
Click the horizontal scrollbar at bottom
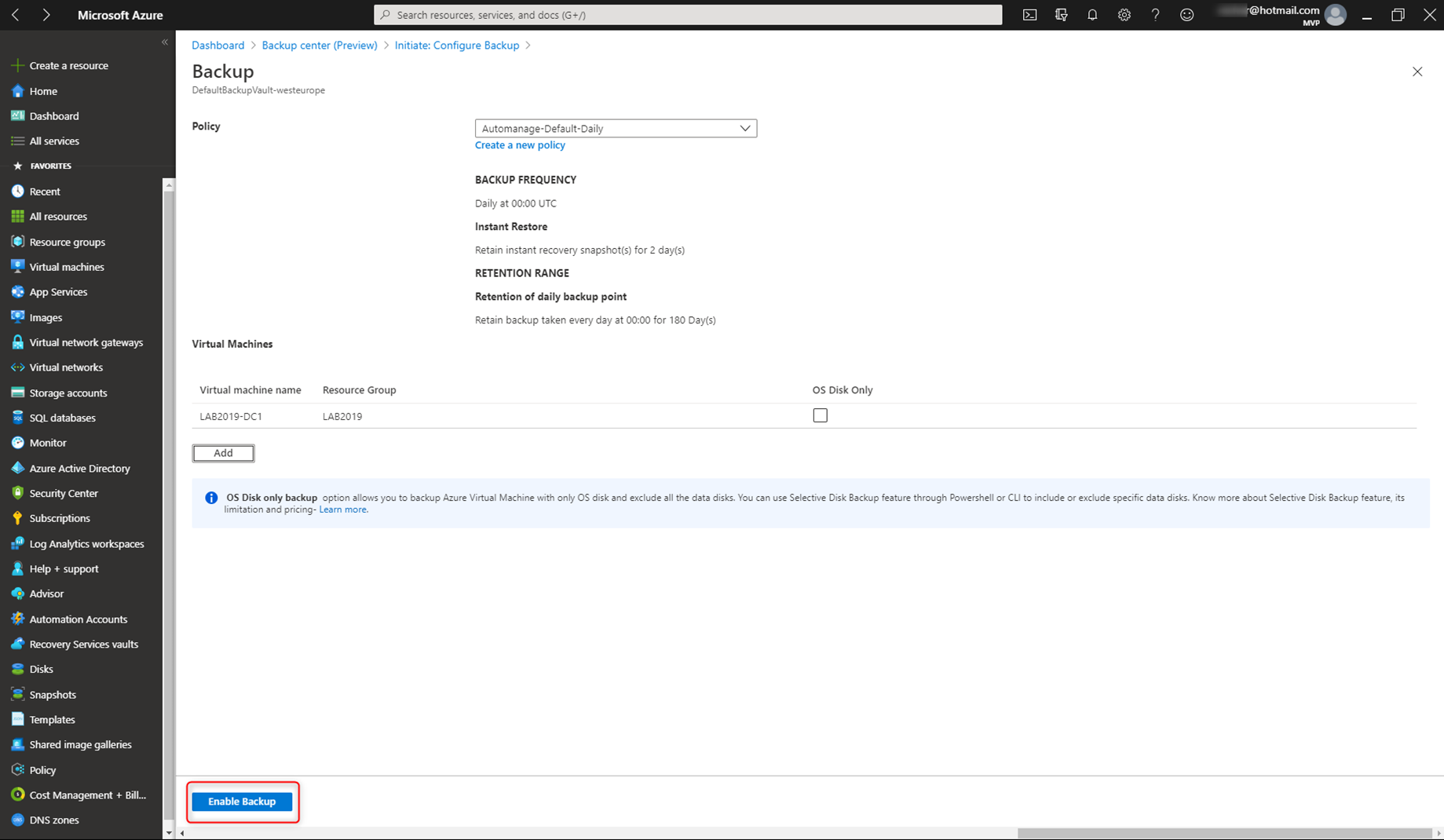1225,833
